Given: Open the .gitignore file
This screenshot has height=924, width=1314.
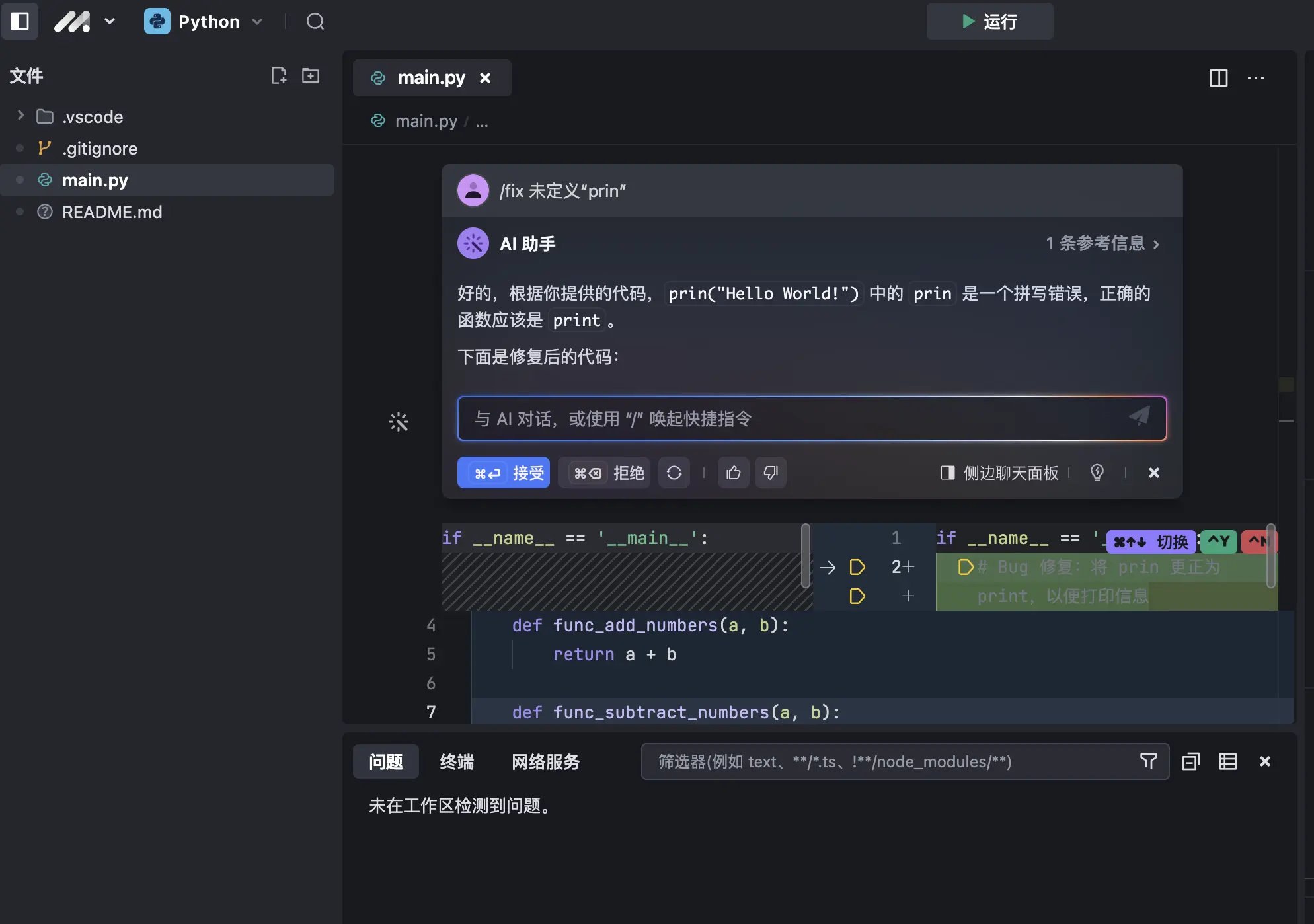Looking at the screenshot, I should (100, 148).
